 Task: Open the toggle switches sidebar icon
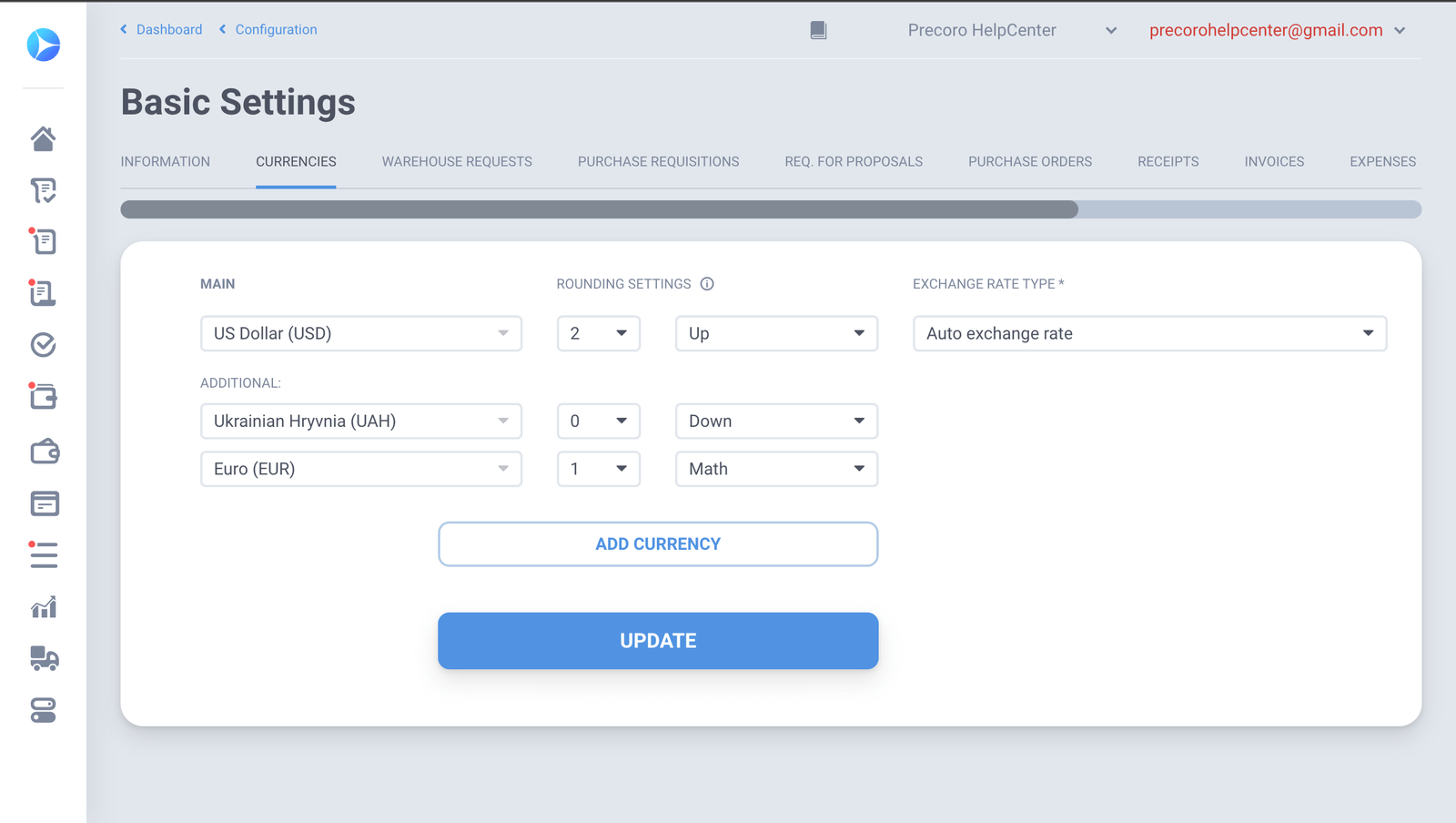[44, 710]
